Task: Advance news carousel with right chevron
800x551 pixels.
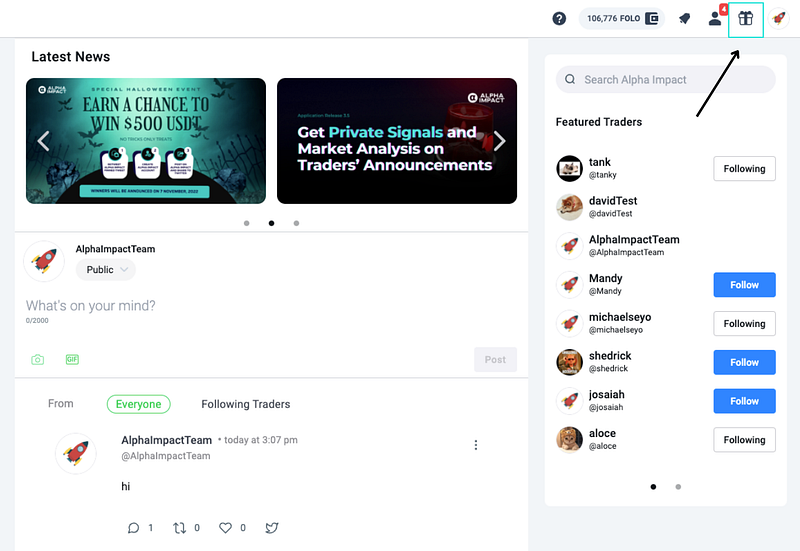Action: coord(499,141)
